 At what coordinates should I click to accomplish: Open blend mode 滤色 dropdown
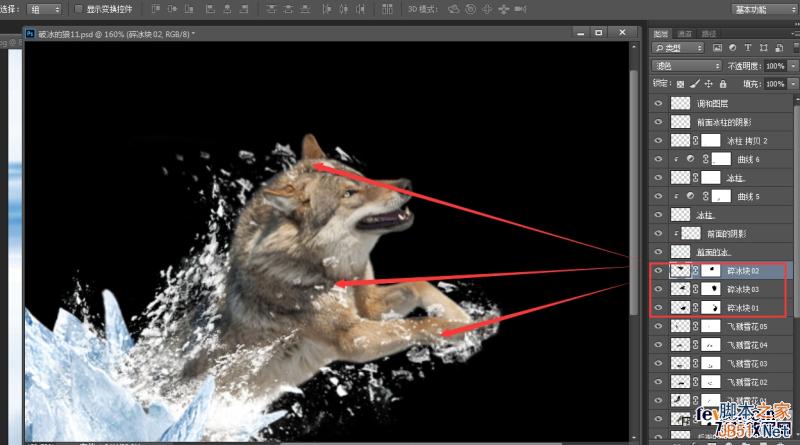pyautogui.click(x=687, y=66)
